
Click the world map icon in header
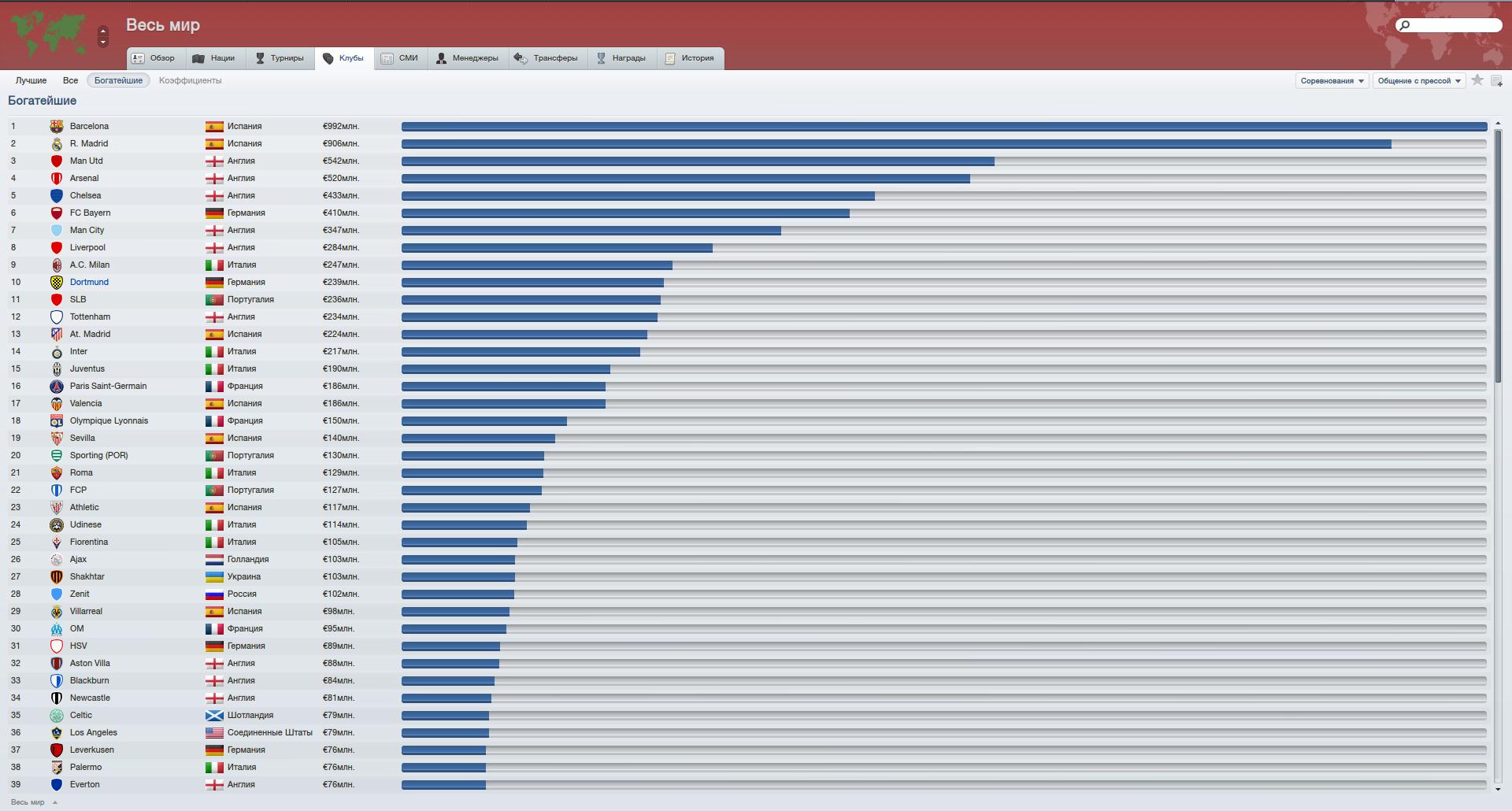(x=48, y=34)
